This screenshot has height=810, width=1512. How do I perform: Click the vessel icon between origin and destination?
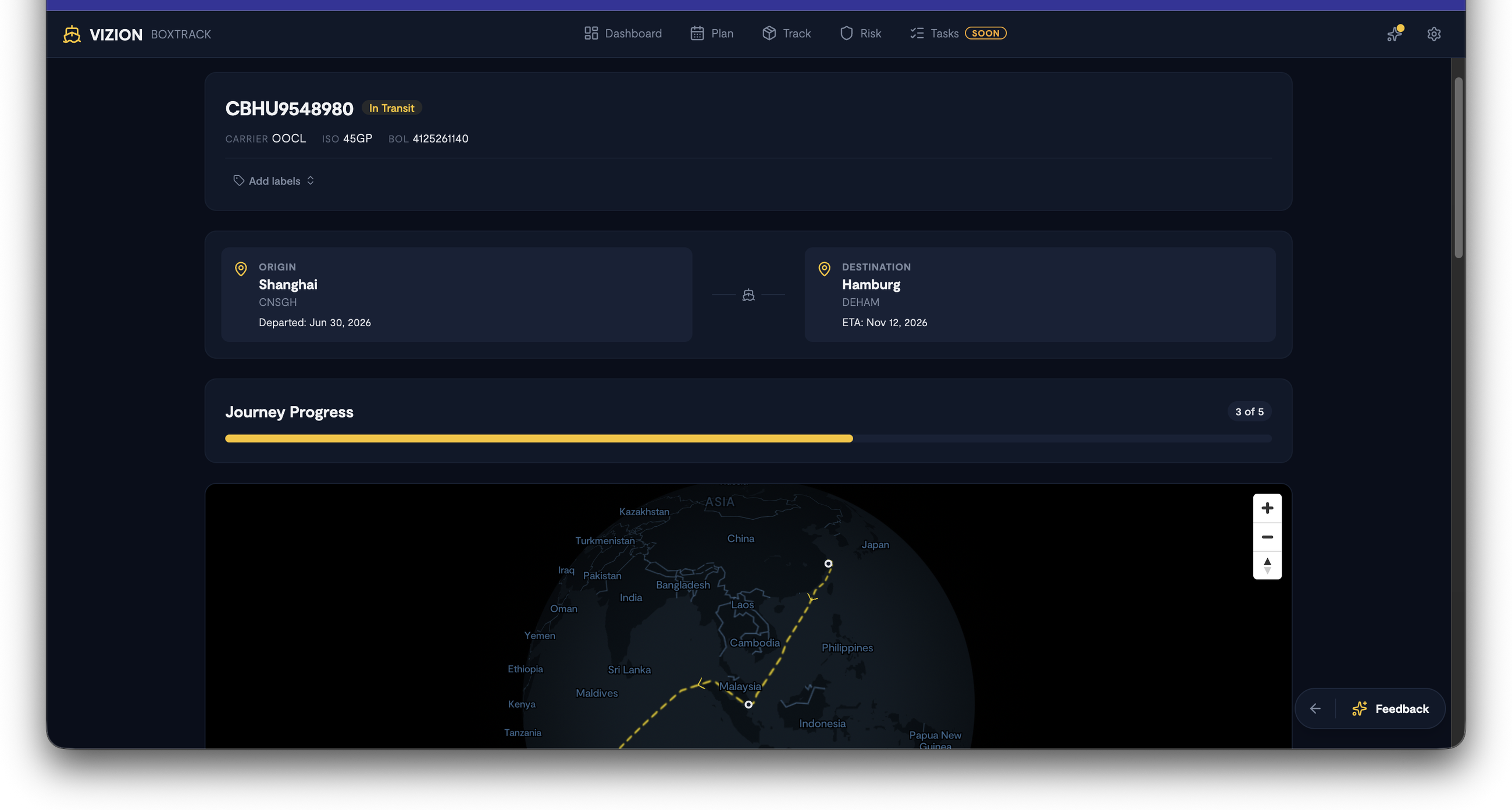pyautogui.click(x=748, y=295)
